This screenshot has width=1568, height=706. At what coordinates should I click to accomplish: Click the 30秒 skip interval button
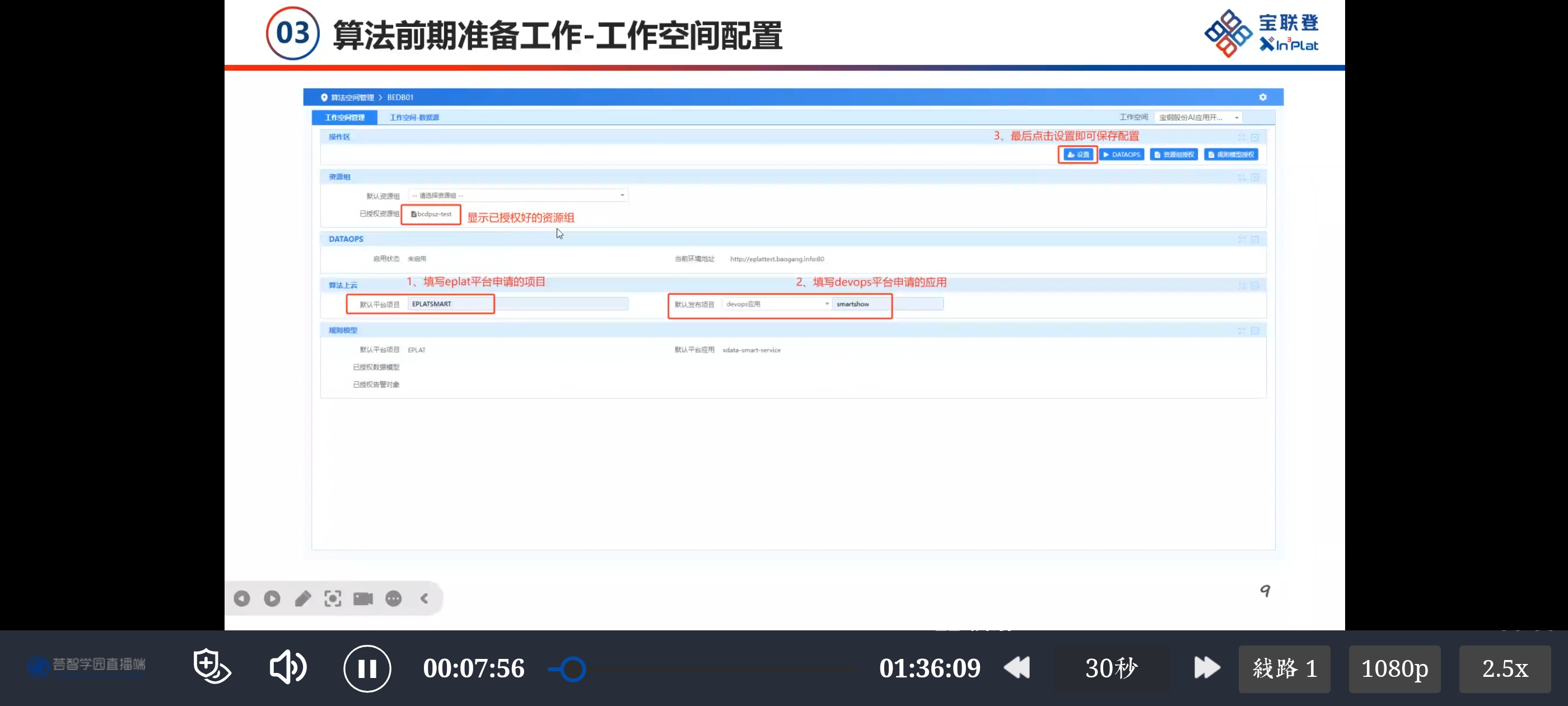(x=1111, y=668)
